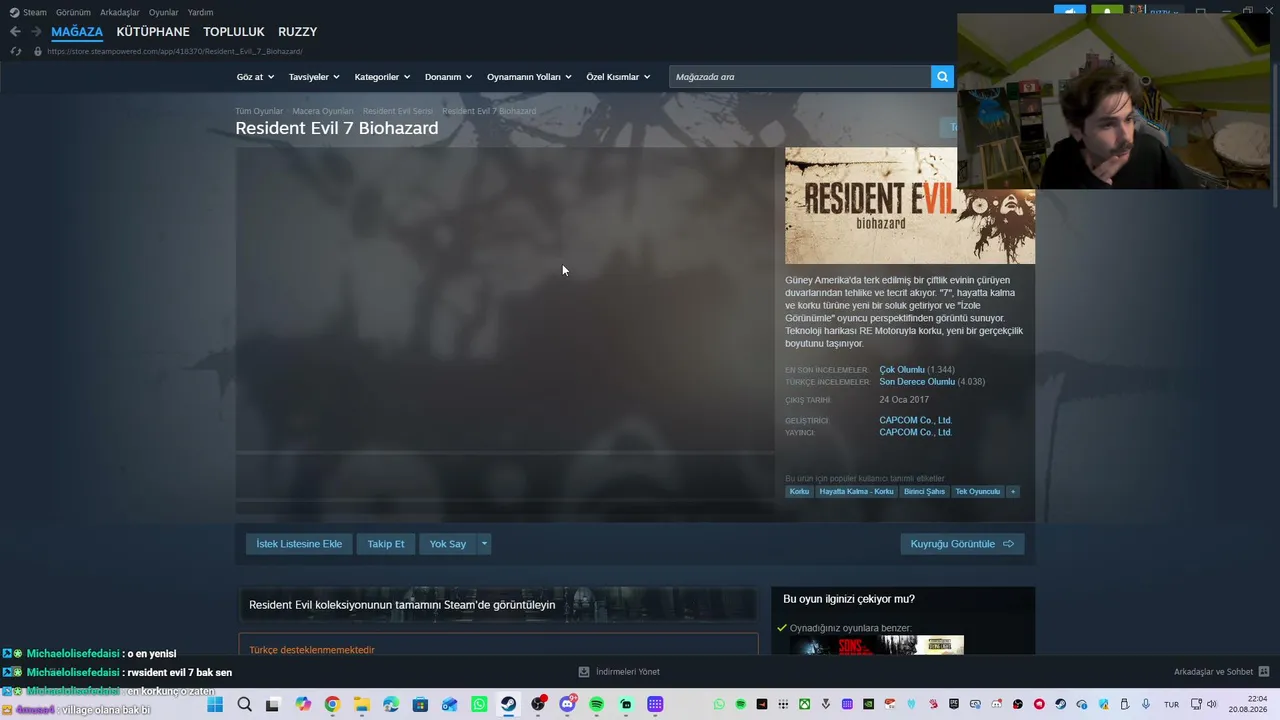
Task: Open File Explorer from the taskbar
Action: click(x=361, y=705)
